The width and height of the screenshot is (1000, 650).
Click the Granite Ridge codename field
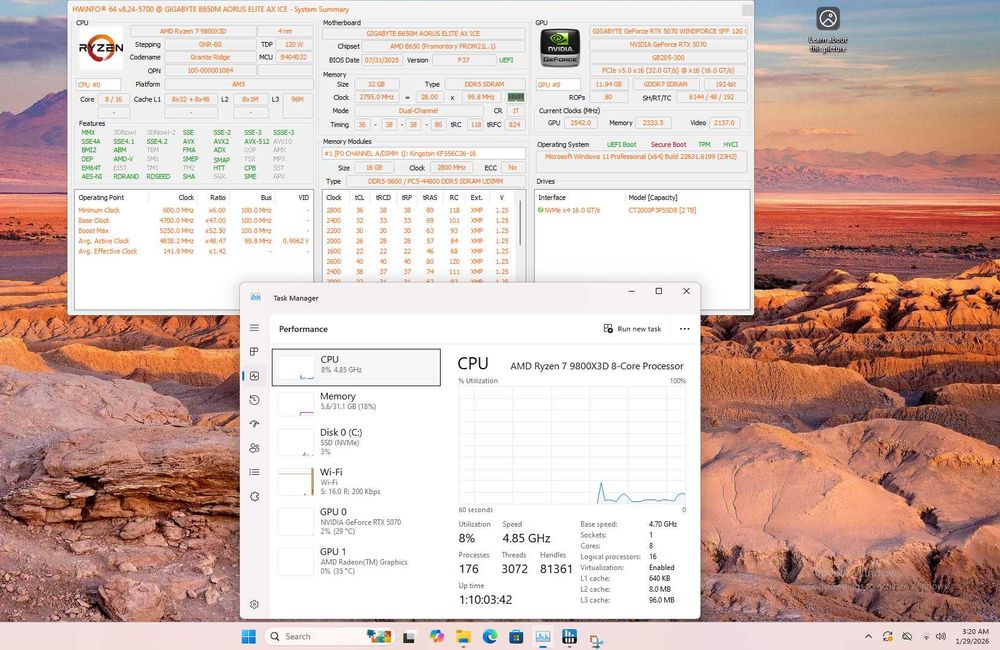210,57
